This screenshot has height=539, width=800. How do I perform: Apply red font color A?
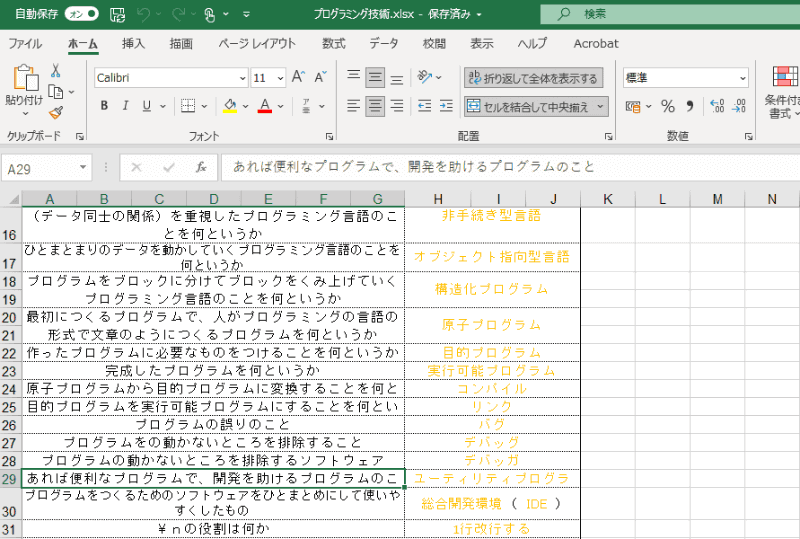pyautogui.click(x=265, y=106)
